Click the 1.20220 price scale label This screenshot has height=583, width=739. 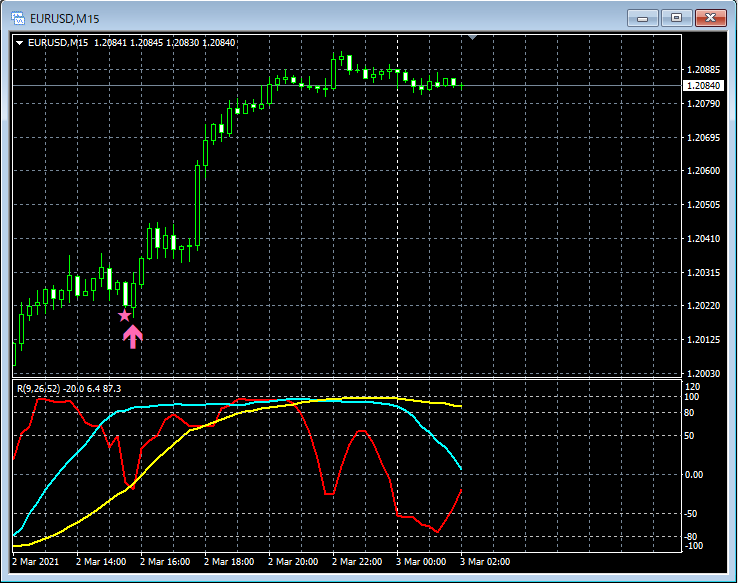pyautogui.click(x=703, y=305)
